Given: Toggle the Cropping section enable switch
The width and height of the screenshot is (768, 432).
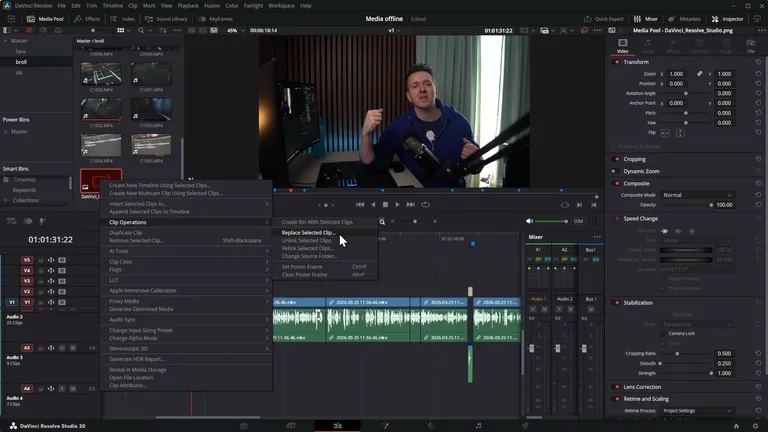Looking at the screenshot, I should [617, 159].
